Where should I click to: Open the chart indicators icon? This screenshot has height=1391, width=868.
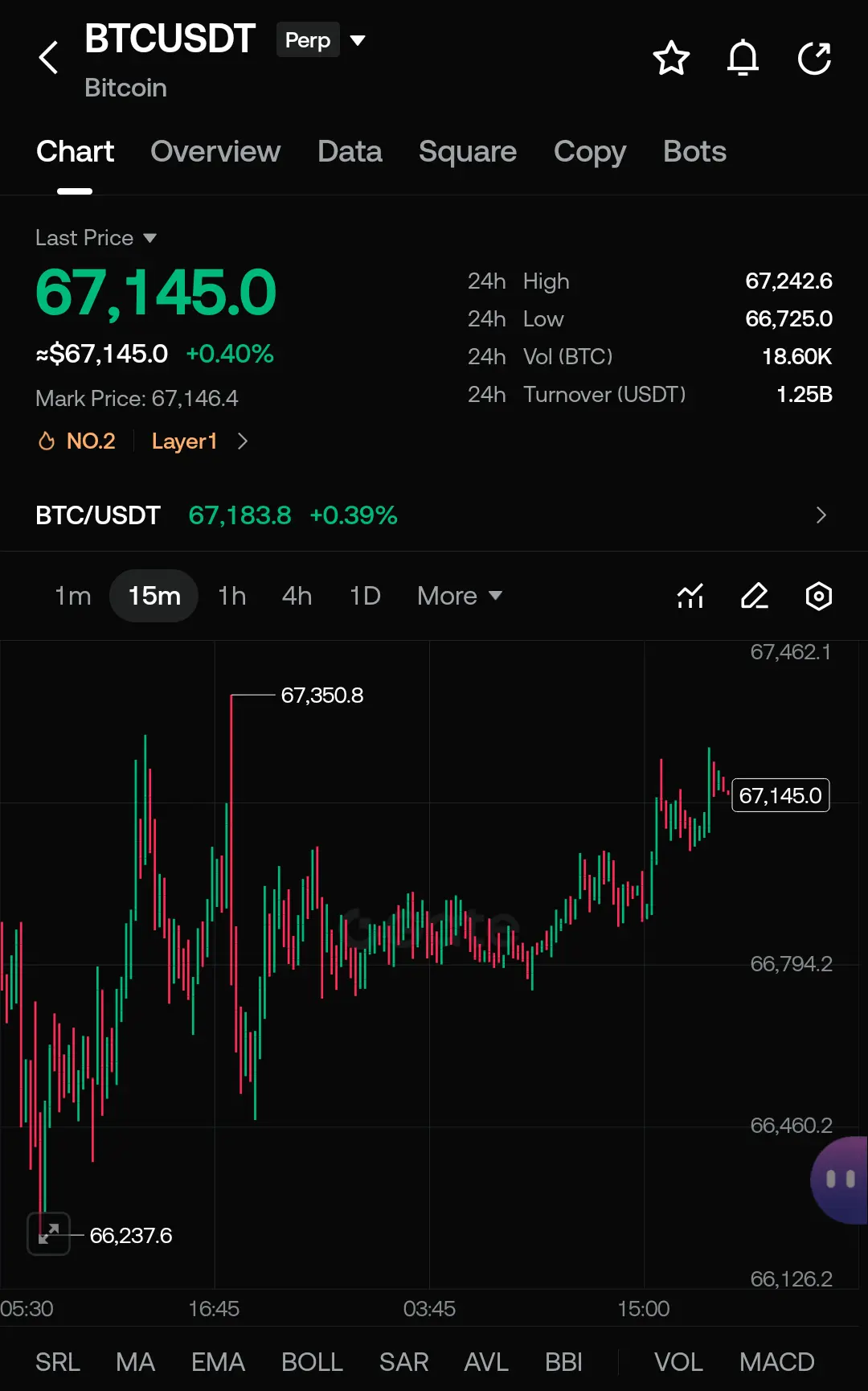point(690,596)
